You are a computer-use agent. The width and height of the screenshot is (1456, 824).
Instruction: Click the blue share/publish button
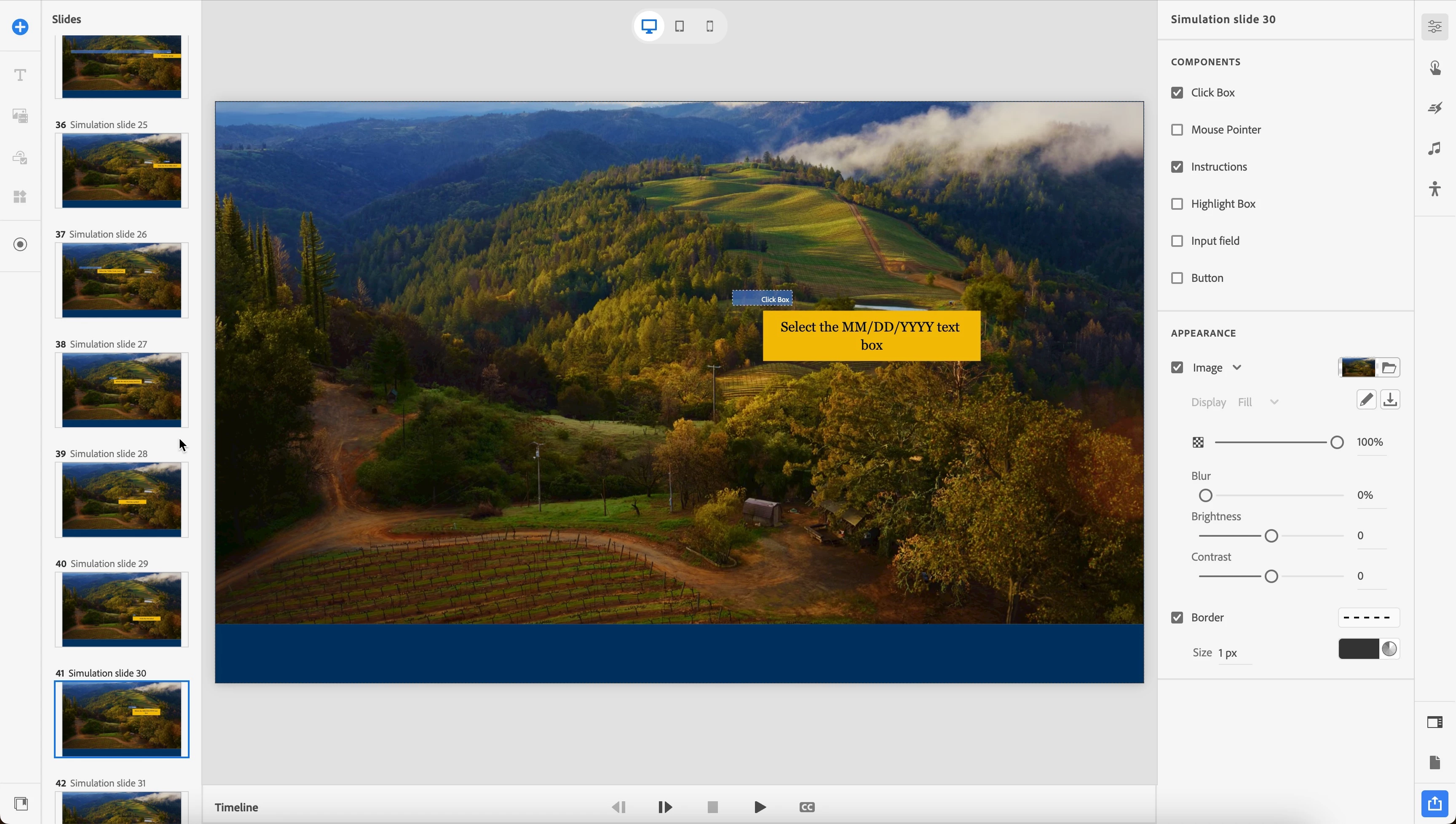click(1435, 803)
